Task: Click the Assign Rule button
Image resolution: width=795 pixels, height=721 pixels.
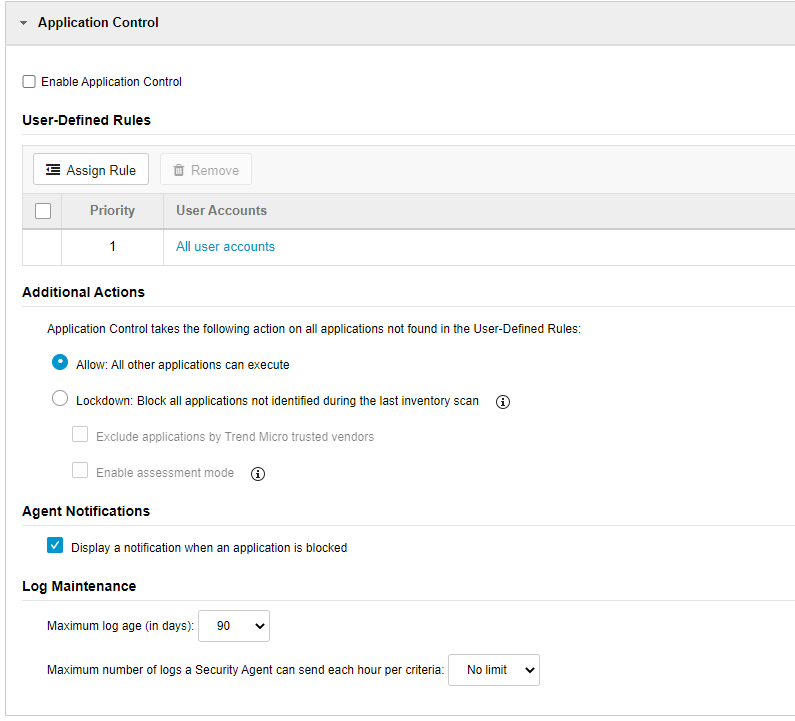Action: [91, 169]
